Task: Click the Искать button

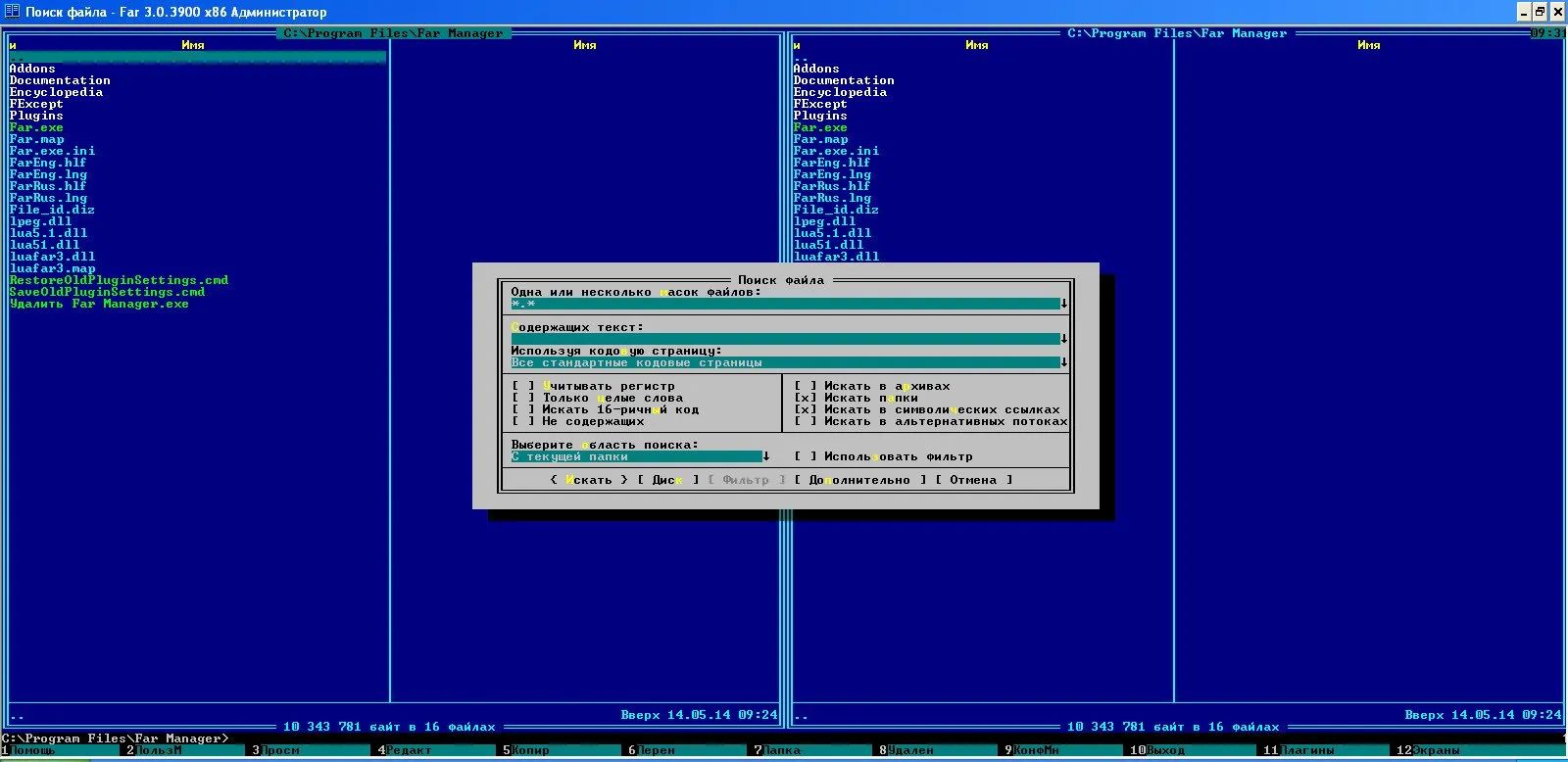Action: (589, 480)
